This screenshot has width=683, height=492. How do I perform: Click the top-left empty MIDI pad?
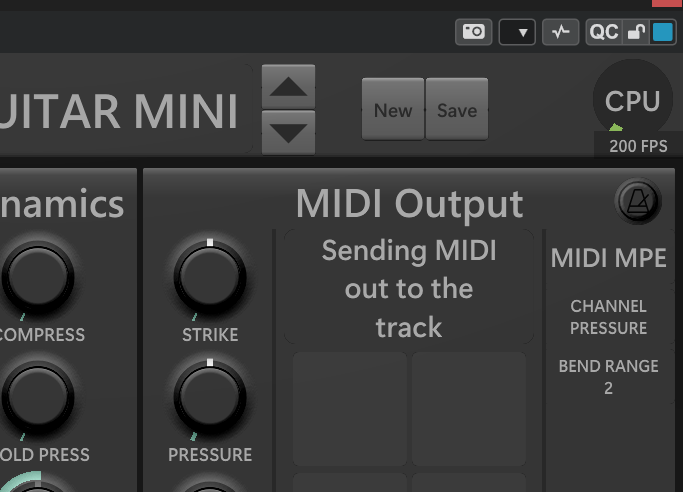(349, 409)
